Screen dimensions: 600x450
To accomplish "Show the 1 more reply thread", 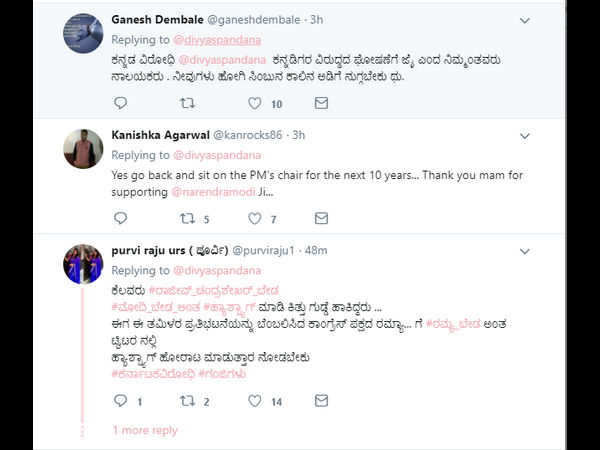I will click(x=145, y=430).
